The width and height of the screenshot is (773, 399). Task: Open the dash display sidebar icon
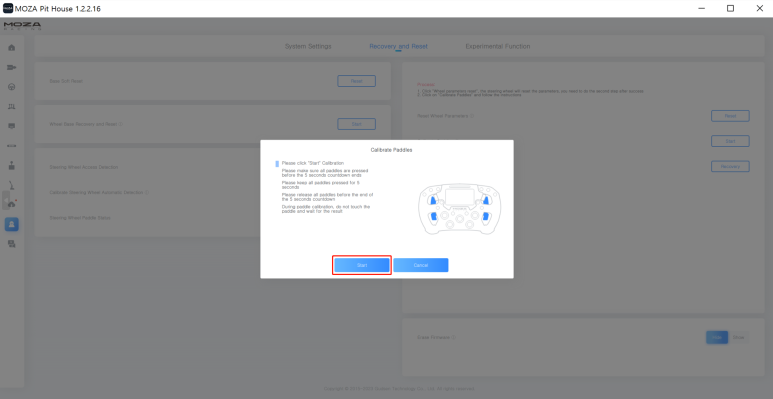[12, 126]
